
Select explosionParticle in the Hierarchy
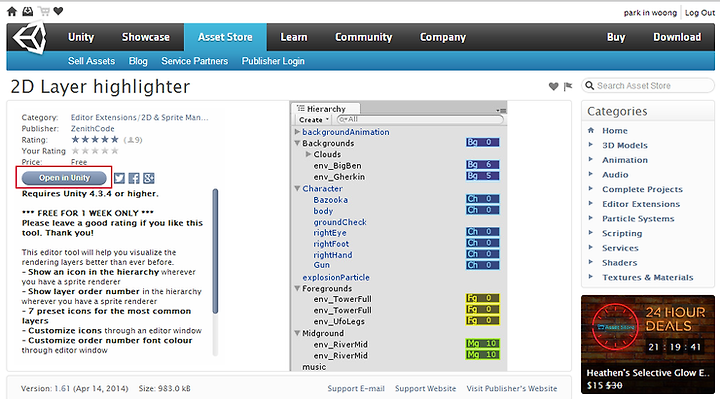(336, 277)
